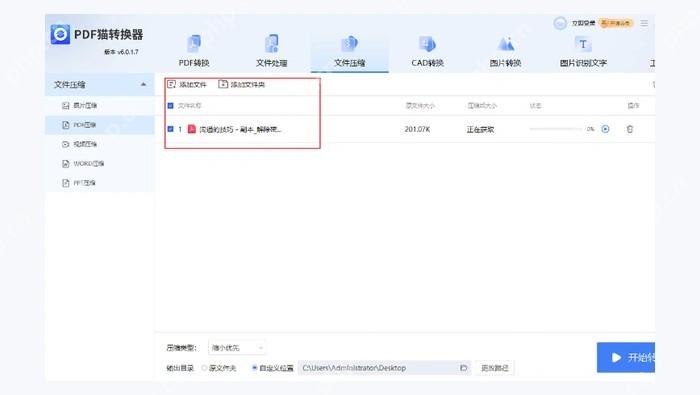Click the blue 开始转换 start button

[626, 358]
